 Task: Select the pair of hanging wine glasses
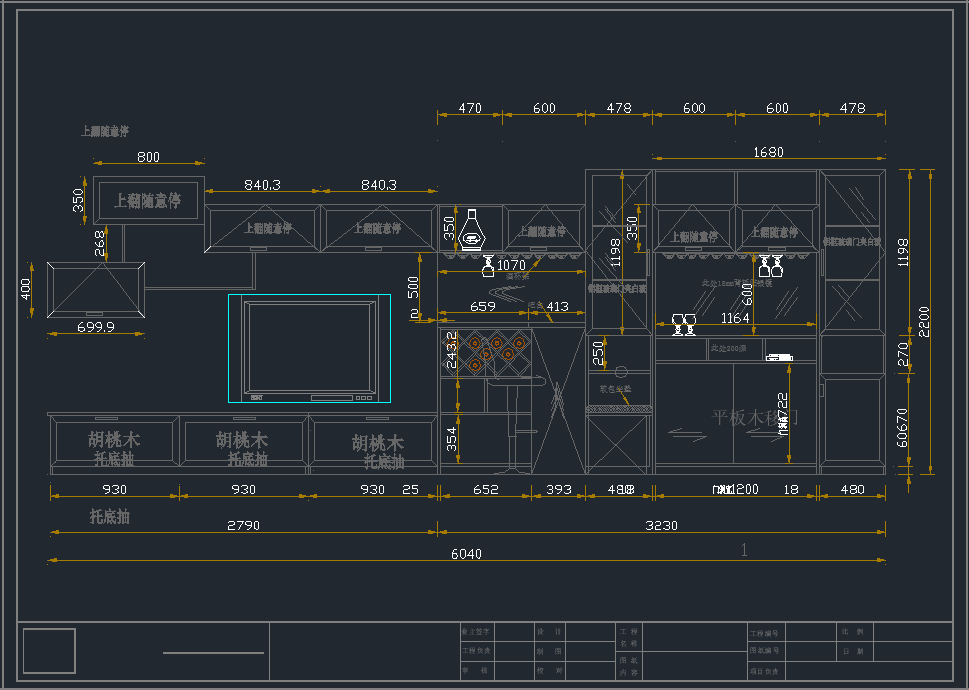click(770, 266)
